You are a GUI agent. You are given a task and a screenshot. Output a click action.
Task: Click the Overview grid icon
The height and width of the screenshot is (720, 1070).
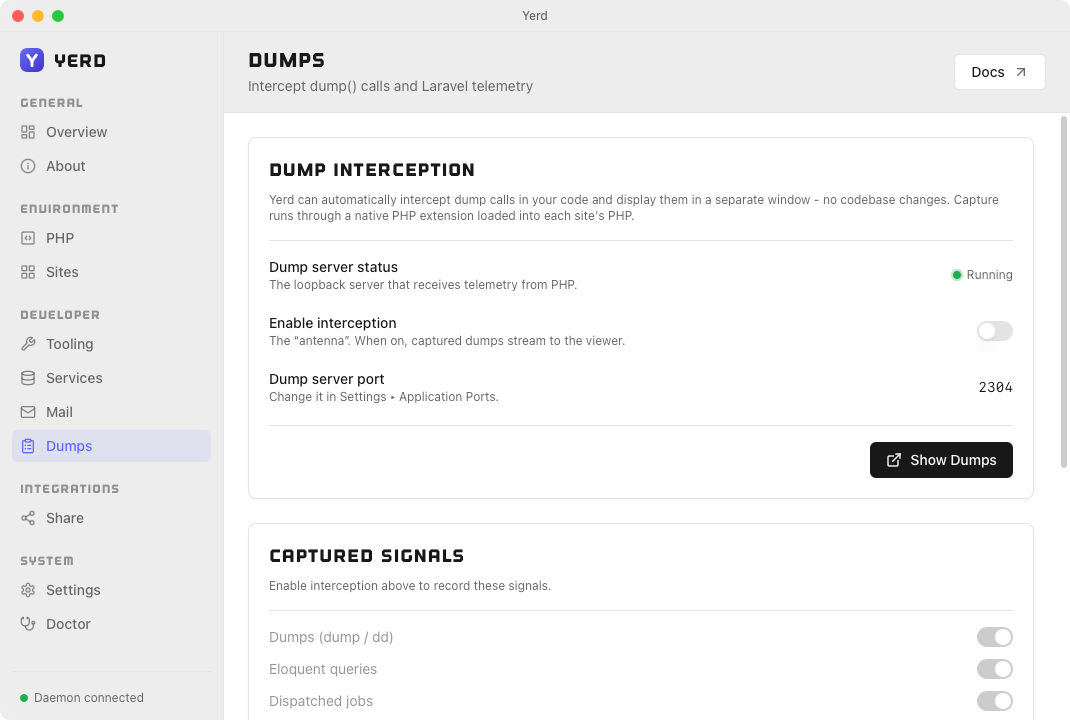click(28, 132)
